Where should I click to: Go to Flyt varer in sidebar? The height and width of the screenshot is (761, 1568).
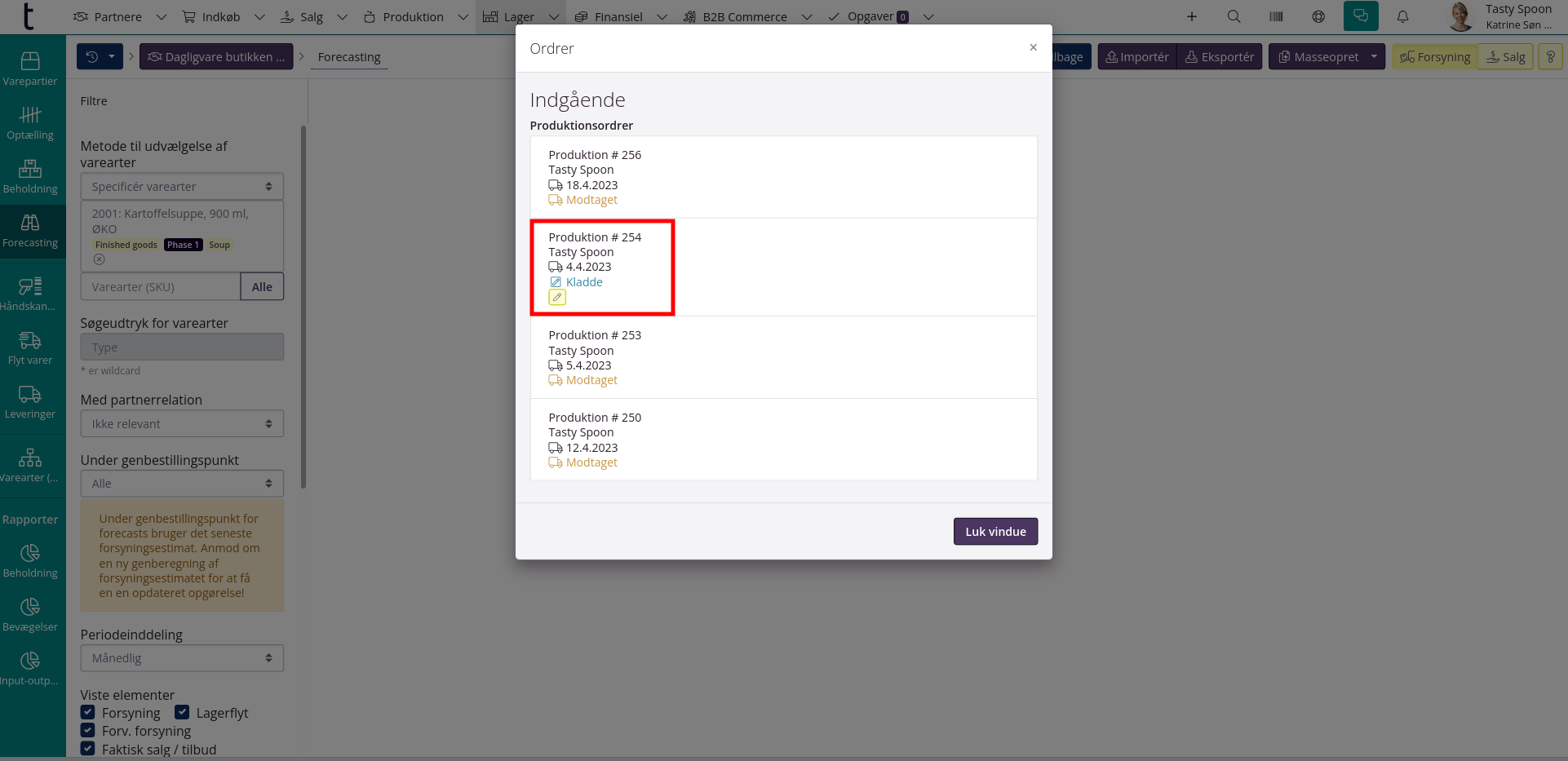point(30,348)
